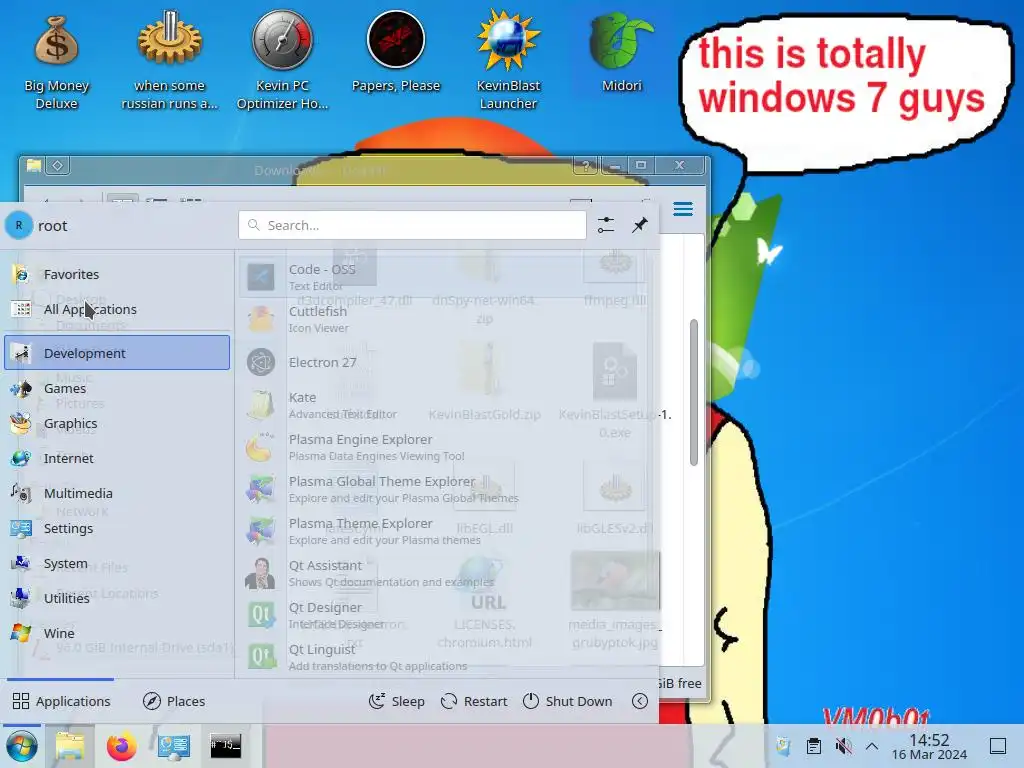Launch Plasma Theme Explorer

pyautogui.click(x=444, y=531)
